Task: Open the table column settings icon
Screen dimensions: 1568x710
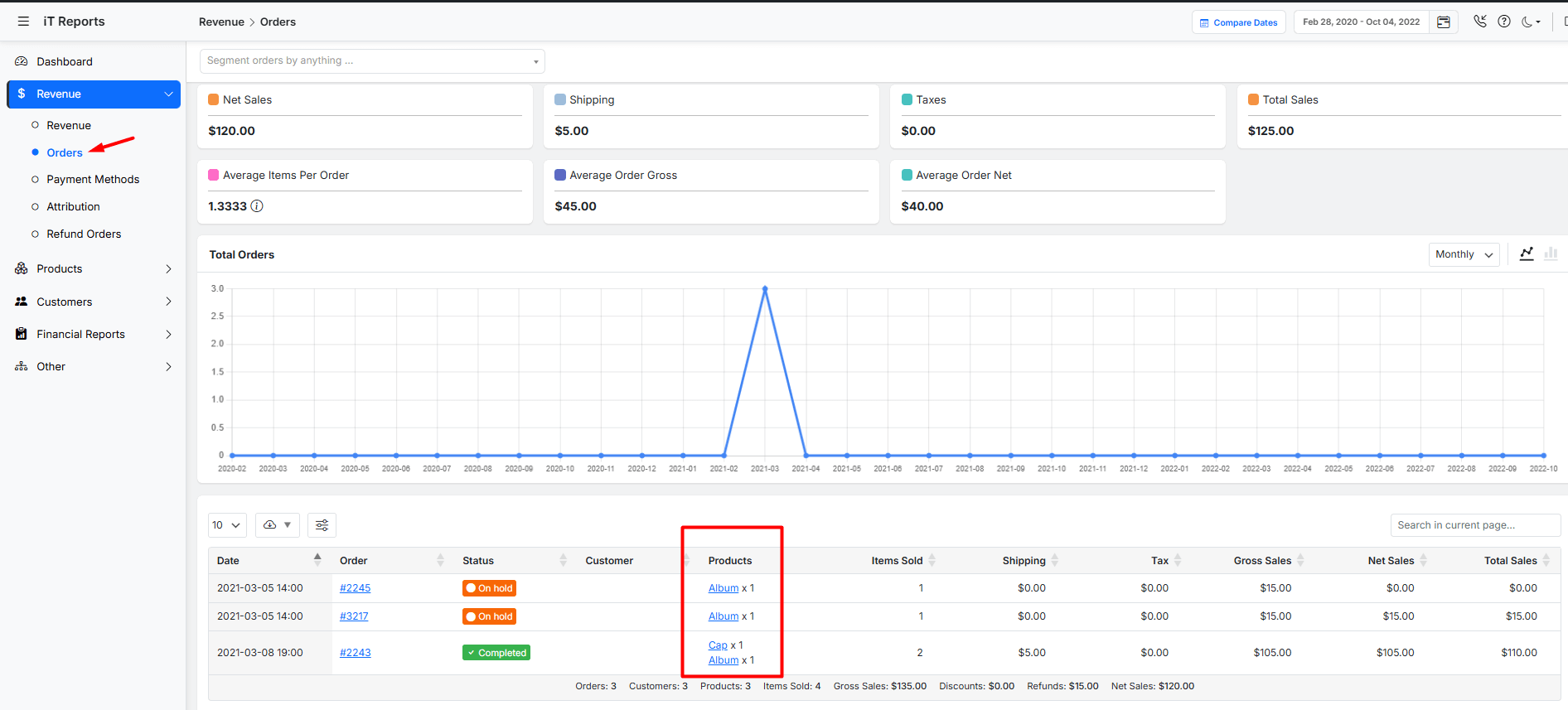Action: [322, 525]
